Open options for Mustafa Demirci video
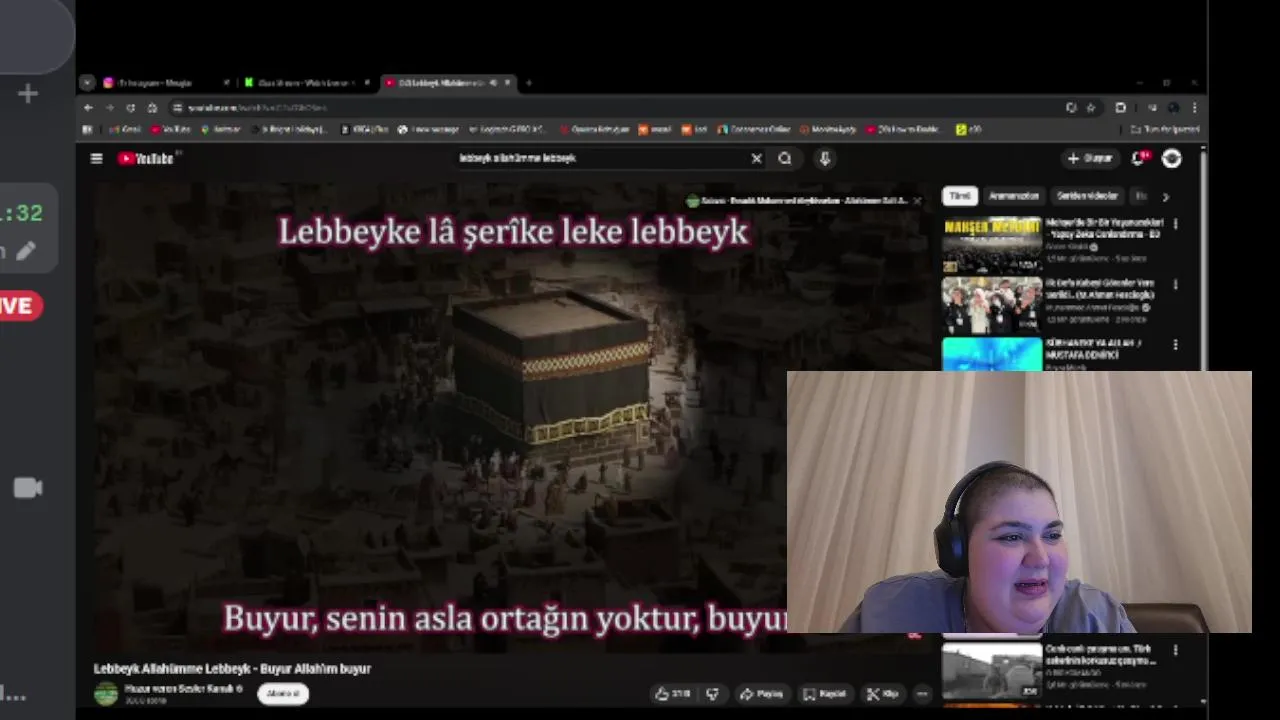 point(1175,345)
